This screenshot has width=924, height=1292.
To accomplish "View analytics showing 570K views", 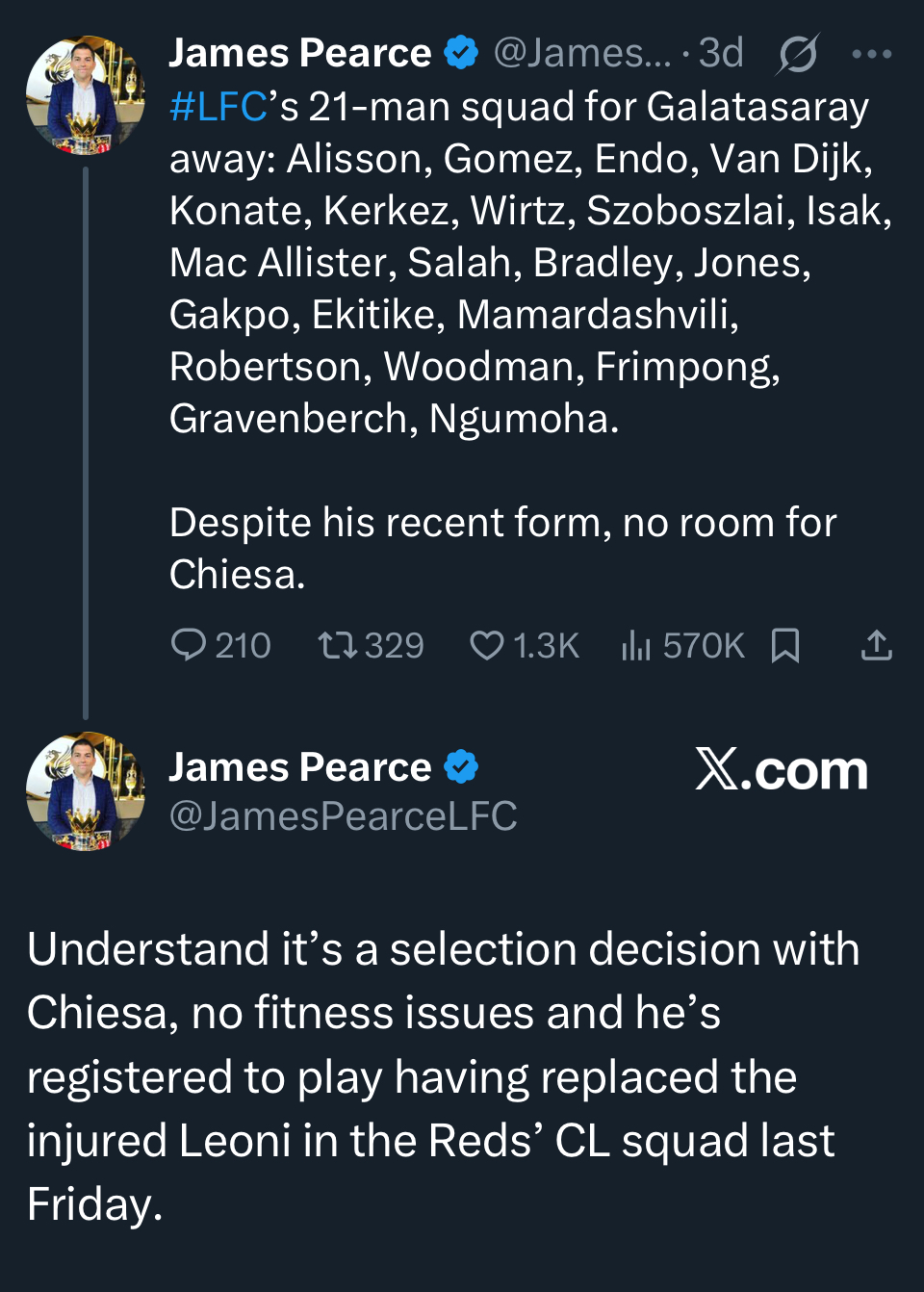I will coord(636,645).
